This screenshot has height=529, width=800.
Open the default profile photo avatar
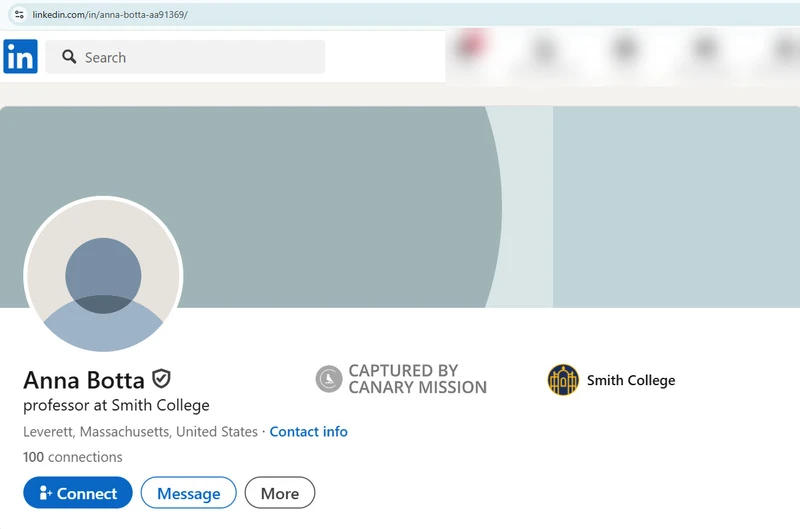[103, 274]
